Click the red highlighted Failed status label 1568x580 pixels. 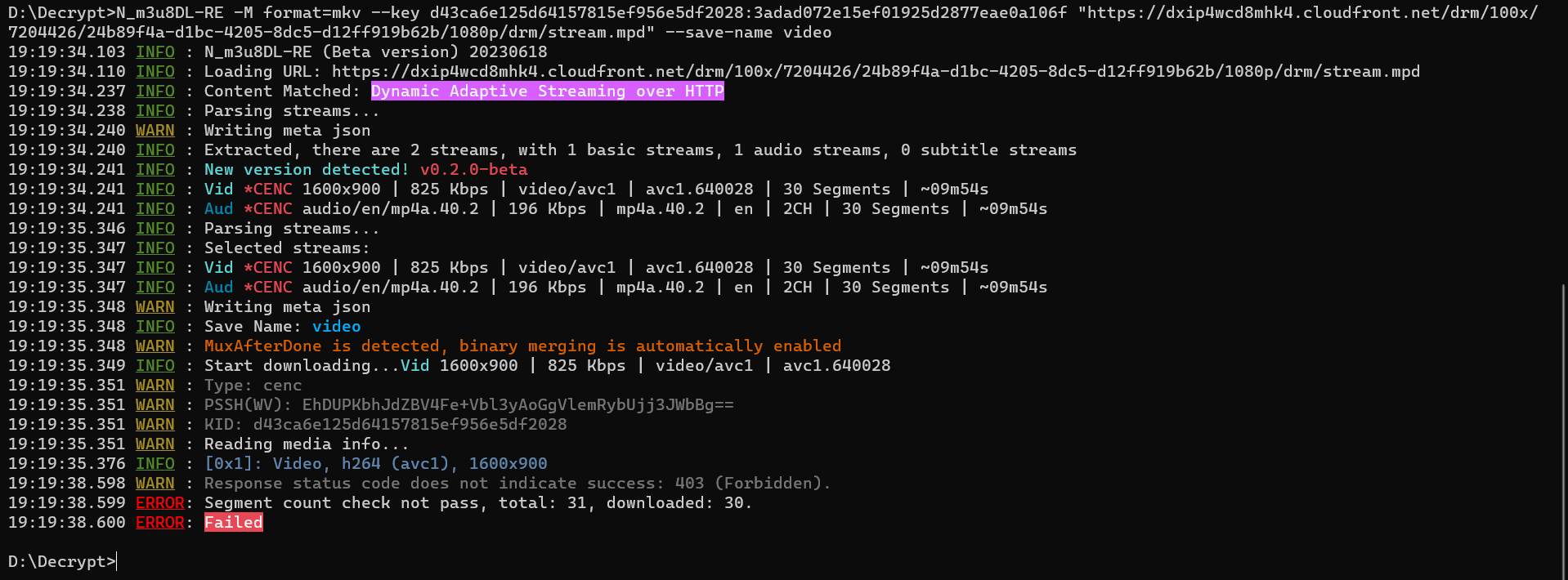[233, 523]
